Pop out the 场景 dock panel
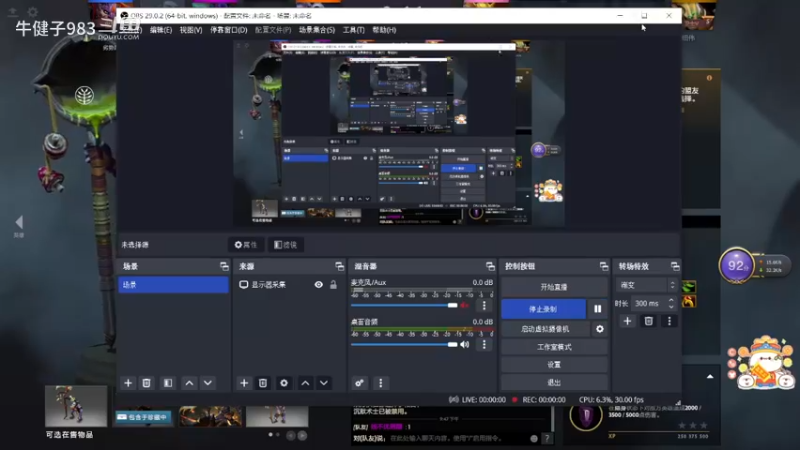The image size is (800, 450). pos(224,266)
